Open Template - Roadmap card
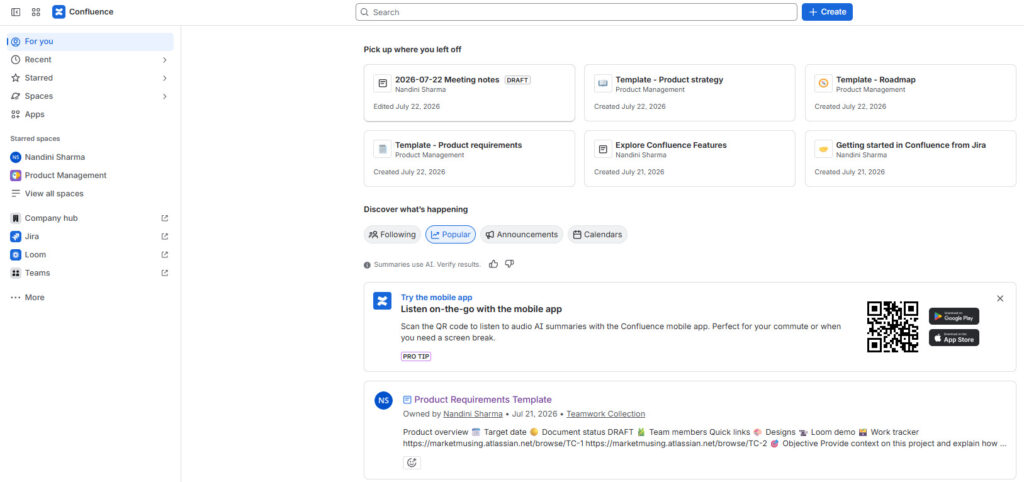Screen dimensions: 1024x482 click(x=910, y=93)
